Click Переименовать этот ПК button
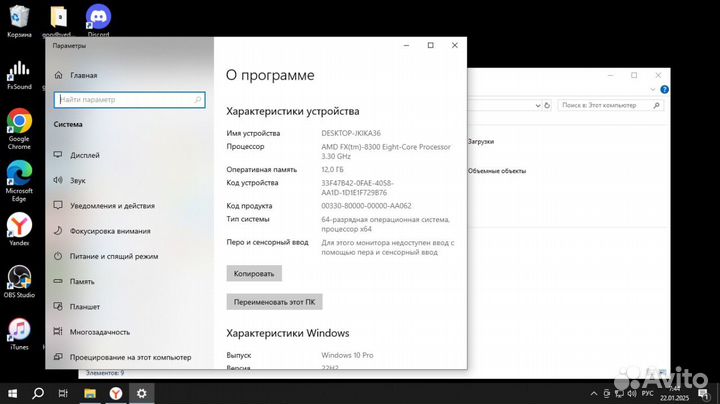Screen dimensions: 720x404 (x=274, y=302)
